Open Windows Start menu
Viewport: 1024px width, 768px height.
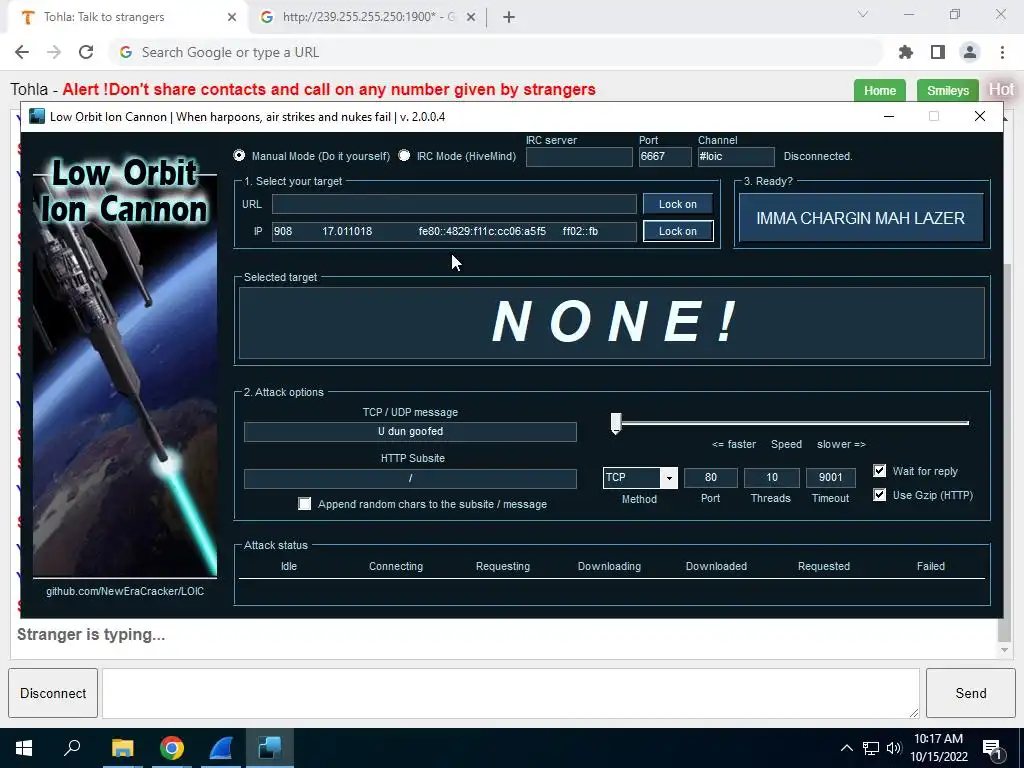pos(24,748)
